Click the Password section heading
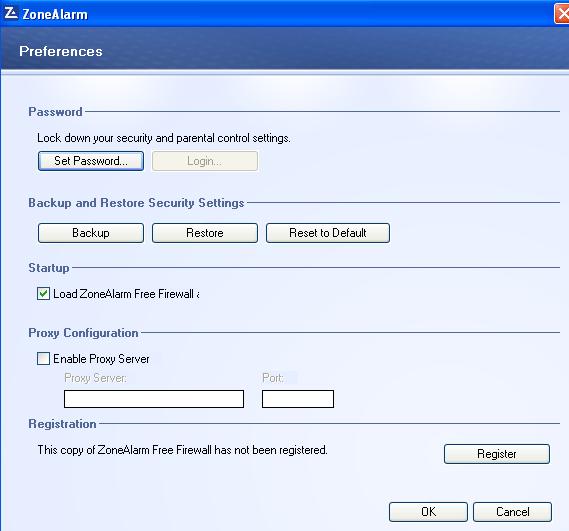Image resolution: width=569 pixels, height=531 pixels. [x=56, y=111]
